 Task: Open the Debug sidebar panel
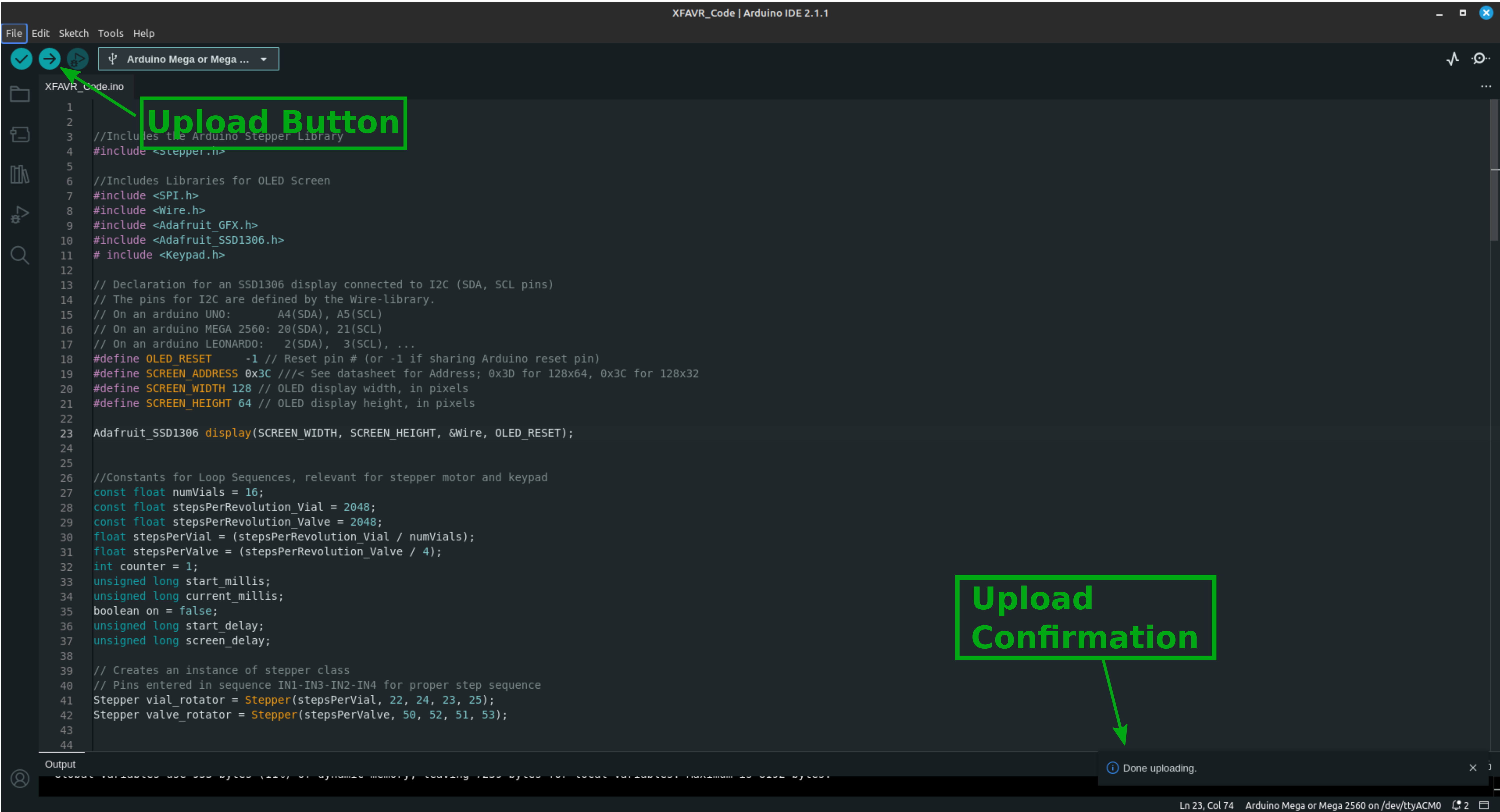pos(20,215)
